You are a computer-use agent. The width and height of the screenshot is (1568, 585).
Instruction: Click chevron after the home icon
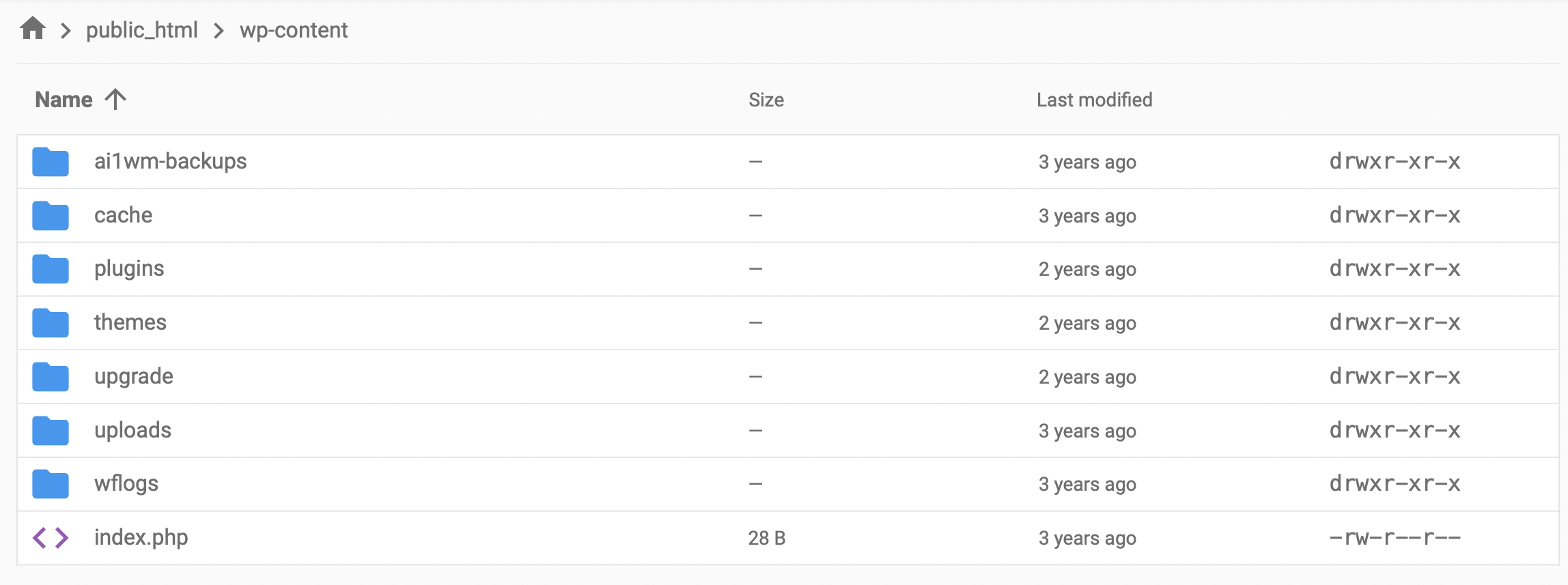[66, 31]
